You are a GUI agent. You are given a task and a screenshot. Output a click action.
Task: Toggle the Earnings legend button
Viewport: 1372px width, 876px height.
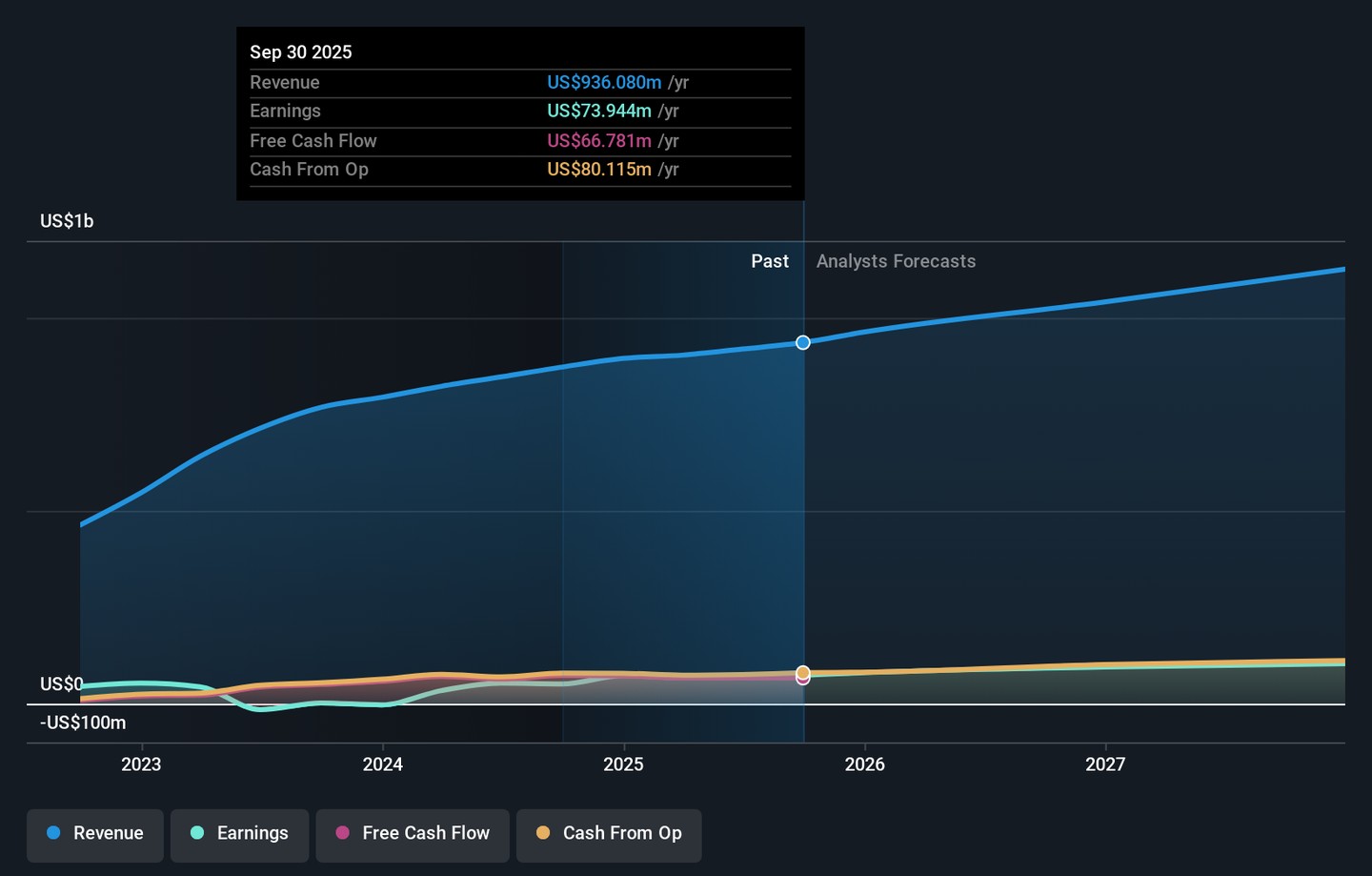[x=239, y=834]
